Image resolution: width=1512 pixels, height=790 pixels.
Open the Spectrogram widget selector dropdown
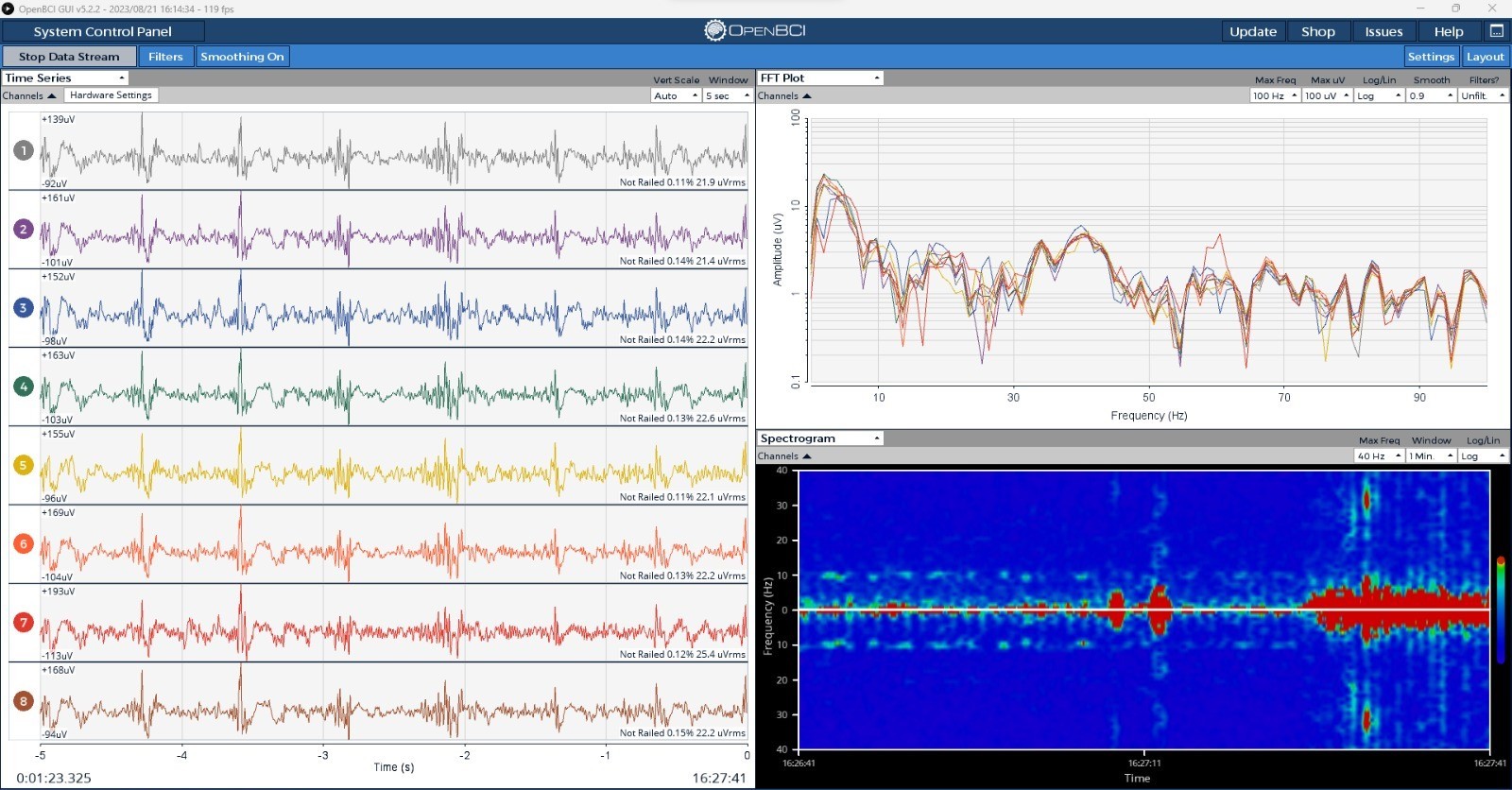tap(820, 438)
